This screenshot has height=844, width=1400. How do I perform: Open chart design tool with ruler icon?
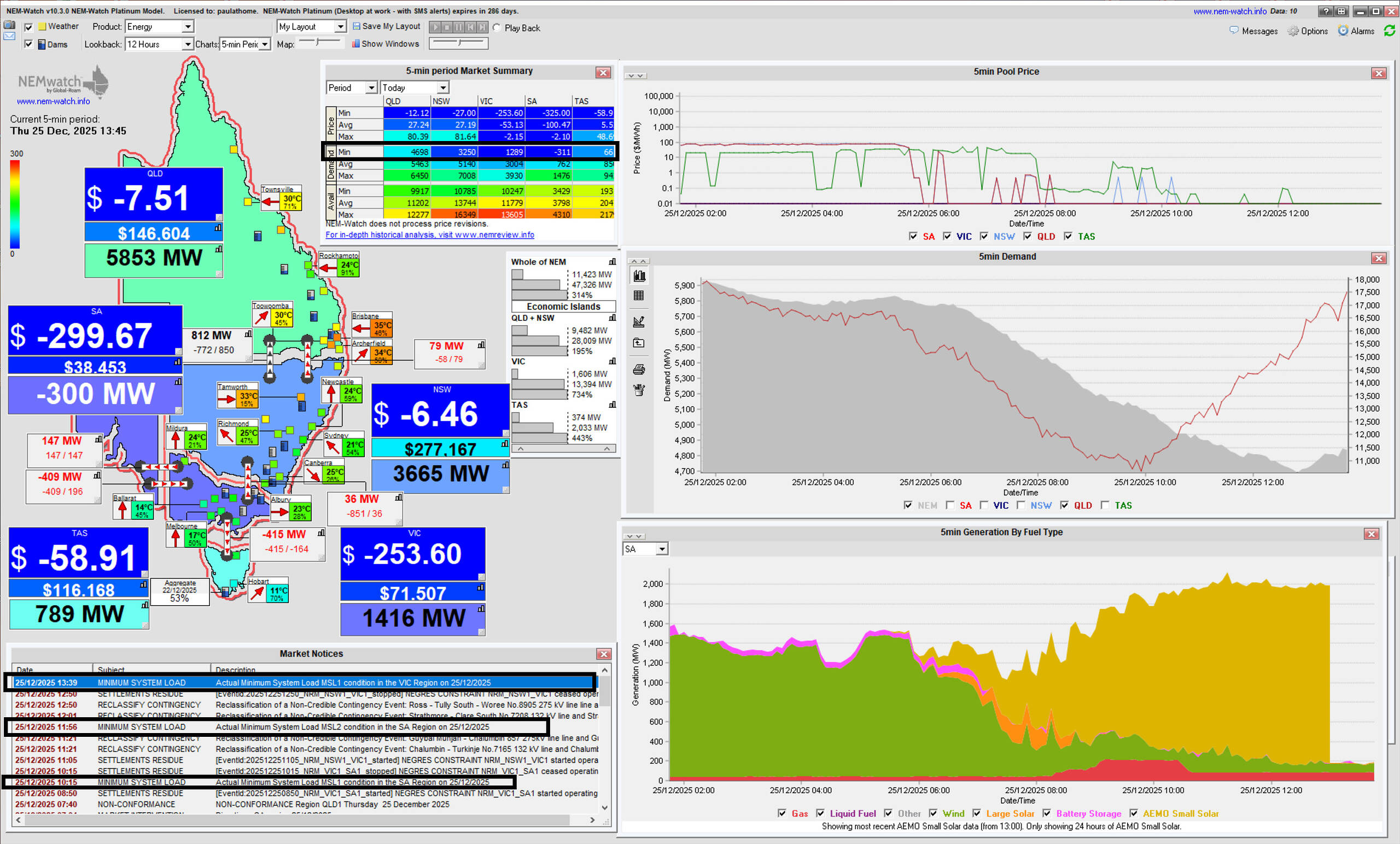[639, 321]
